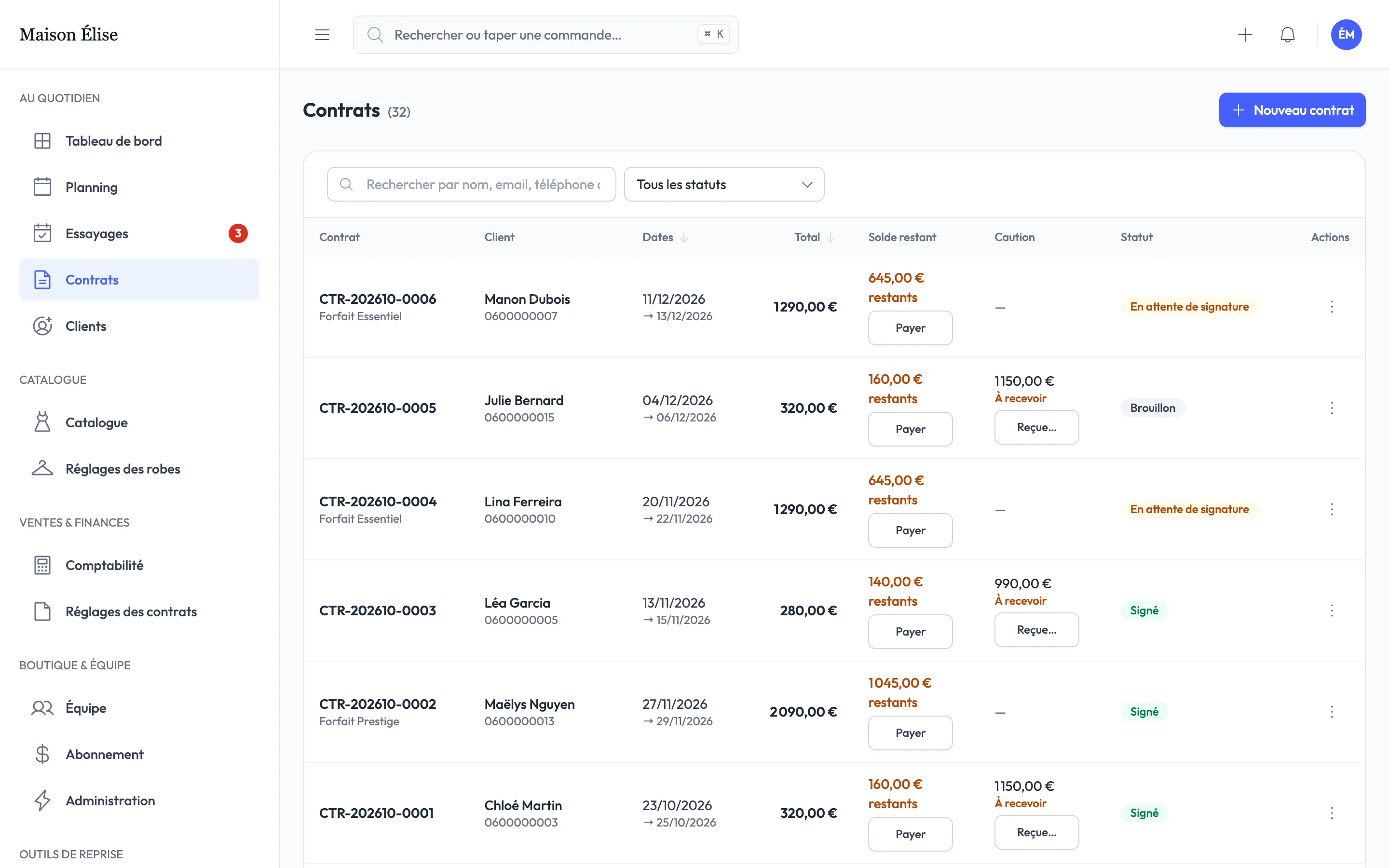
Task: Click the Brouillon status badge
Action: pos(1153,407)
